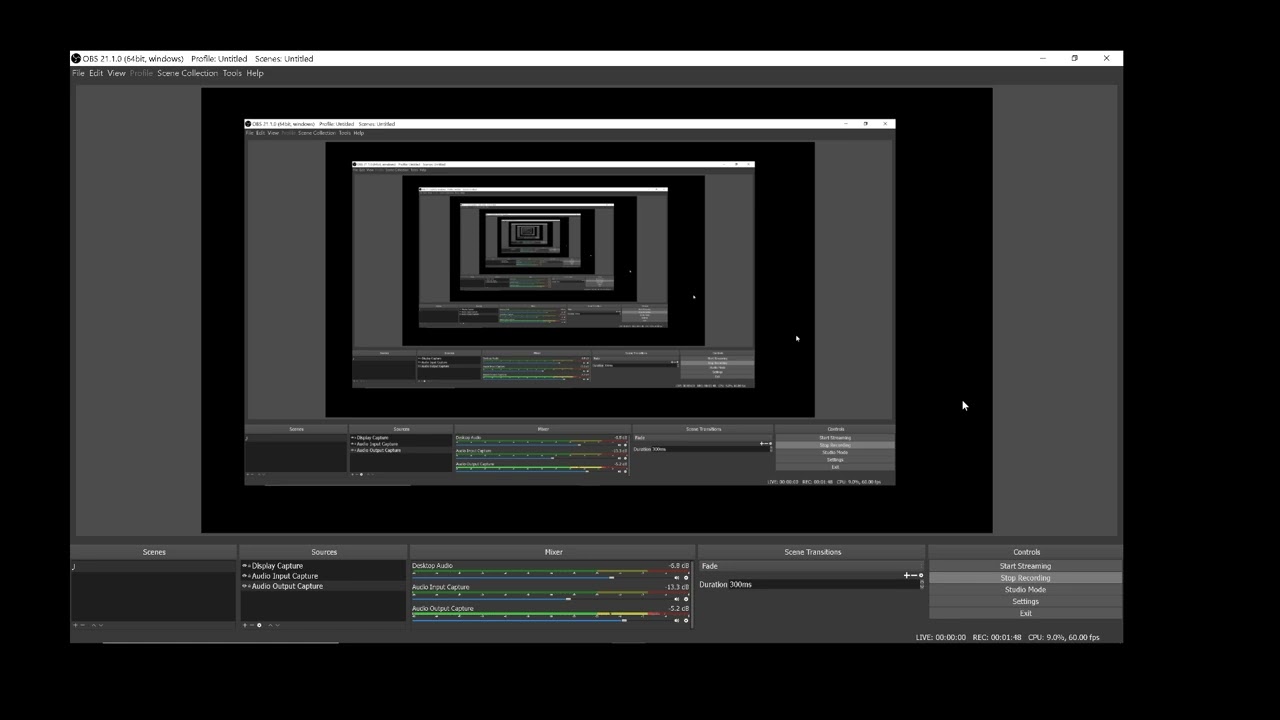Add a new scene with the plus icon in Scenes panel
Screen dimensions: 1280x720
pyautogui.click(x=75, y=625)
